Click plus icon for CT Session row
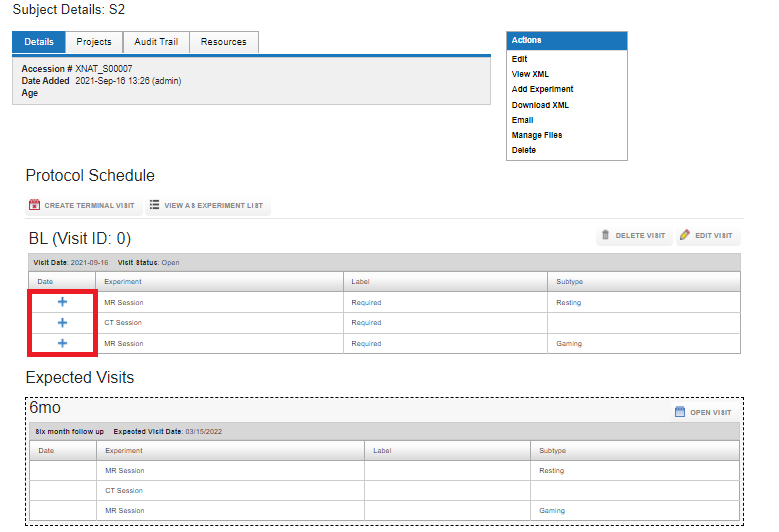Image resolution: width=779 pixels, height=532 pixels. tap(62, 323)
